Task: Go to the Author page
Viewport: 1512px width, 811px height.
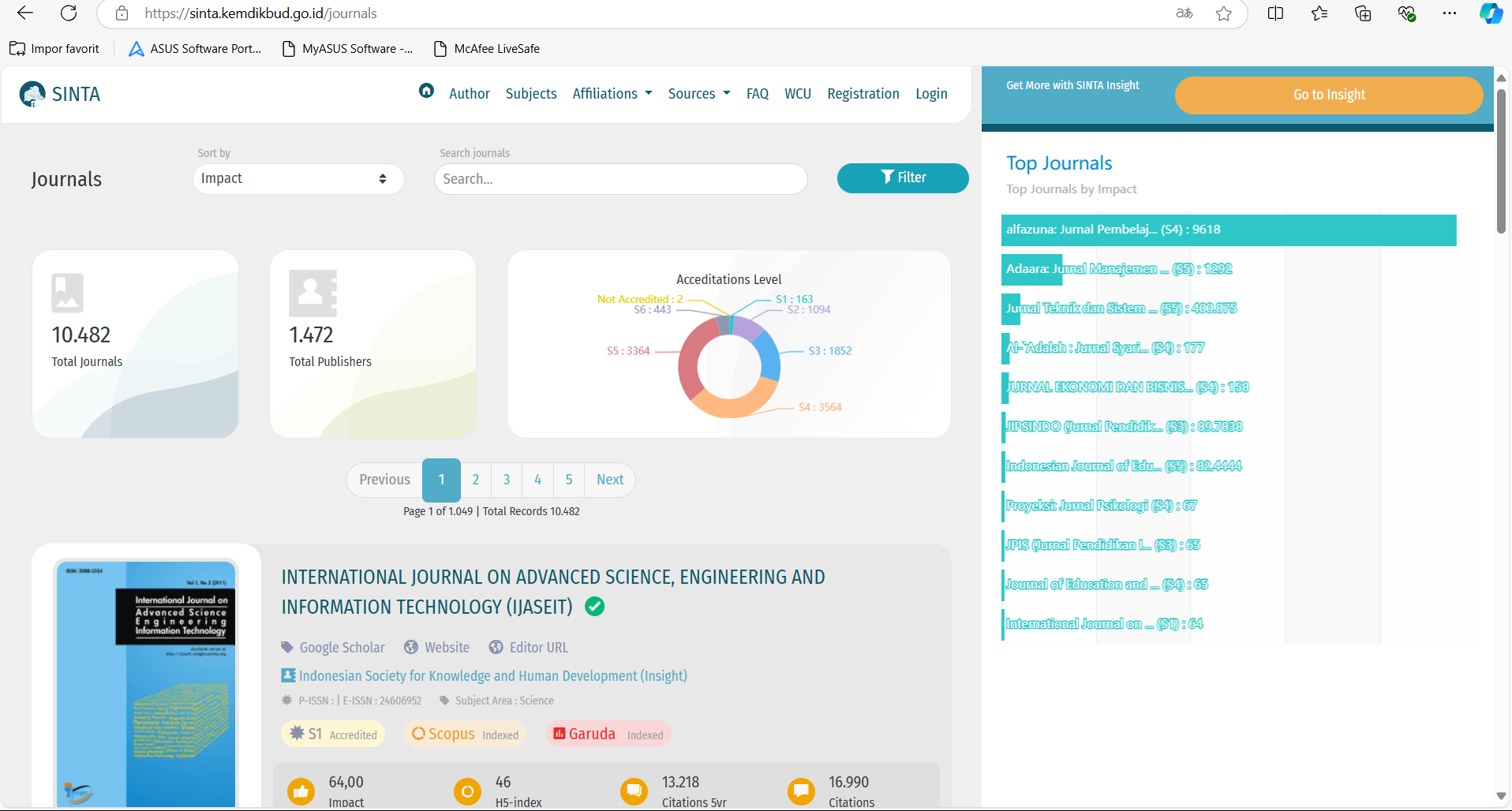Action: click(x=470, y=94)
